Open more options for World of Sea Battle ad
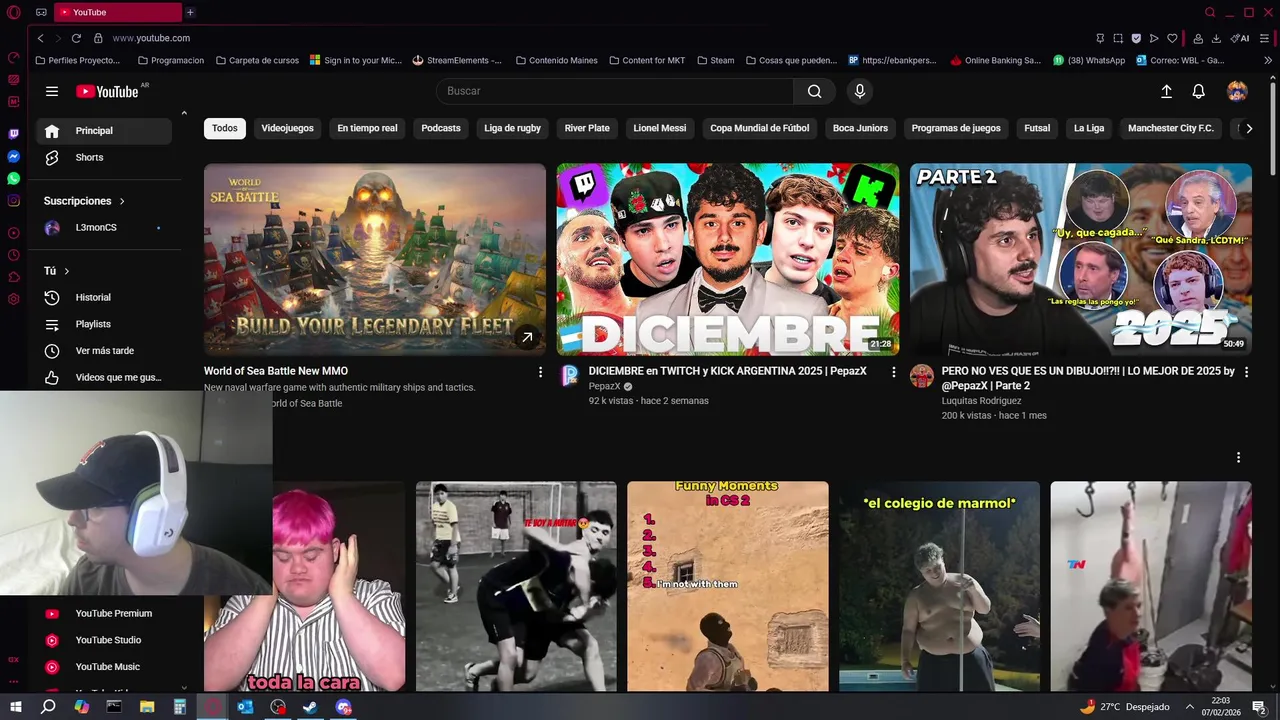 (x=540, y=372)
